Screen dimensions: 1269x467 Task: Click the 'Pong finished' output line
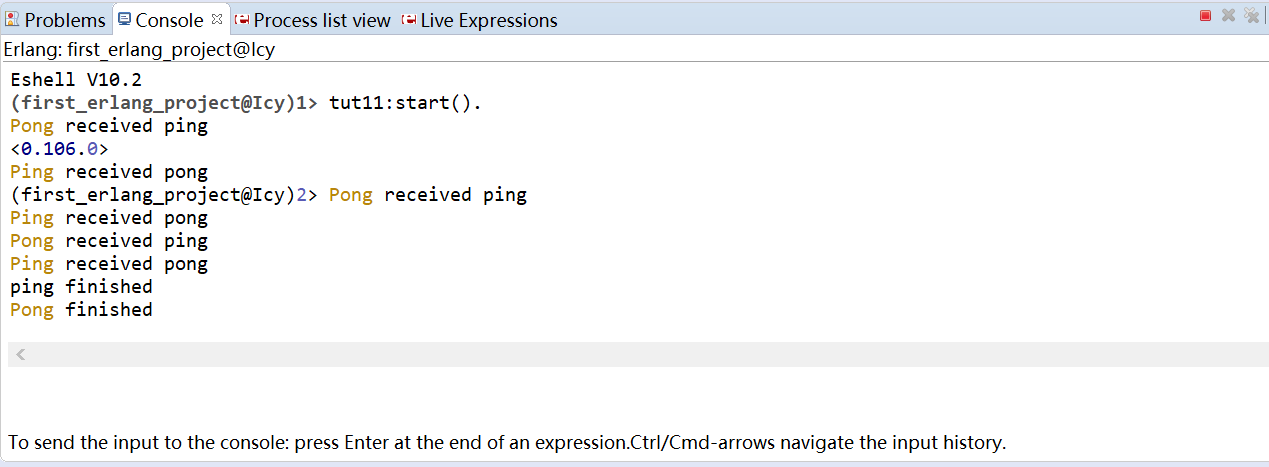point(81,310)
